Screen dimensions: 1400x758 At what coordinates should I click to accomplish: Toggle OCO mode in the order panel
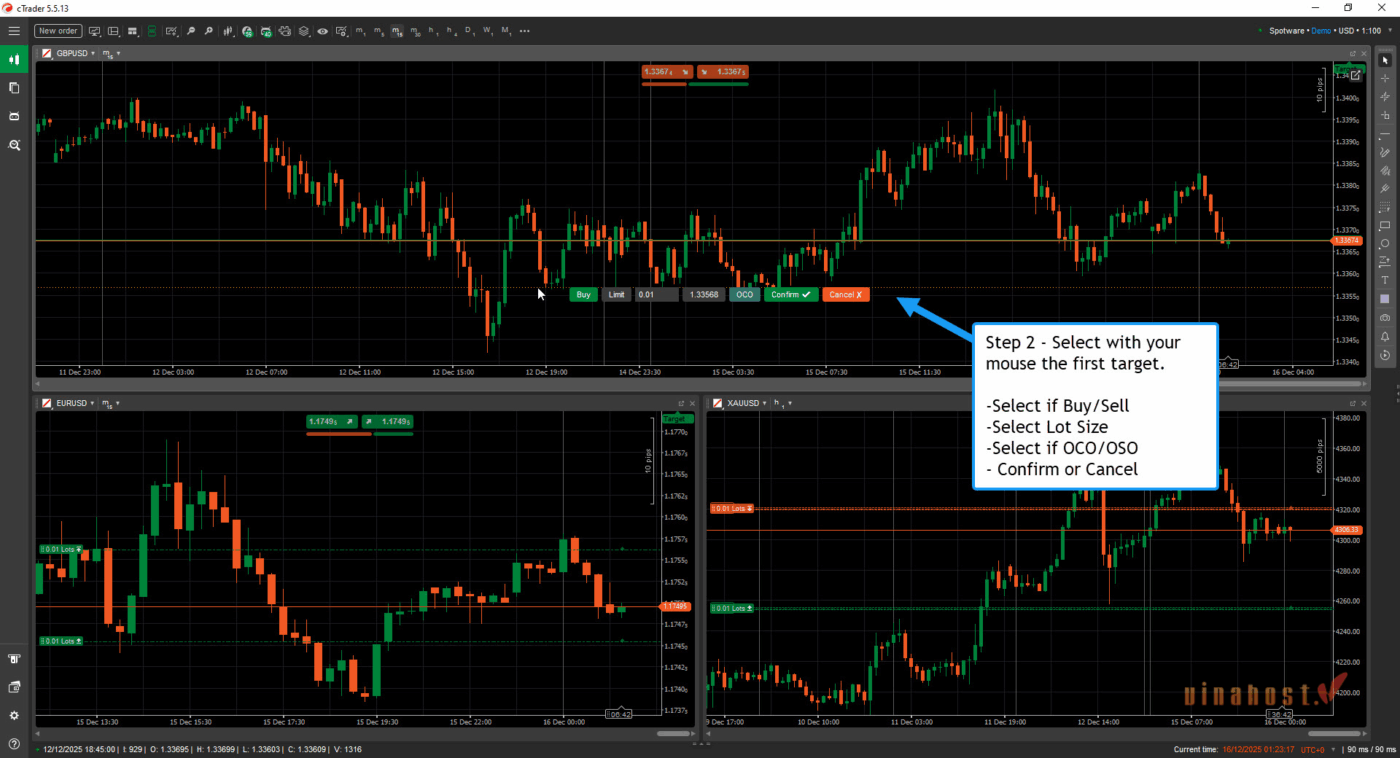pyautogui.click(x=744, y=294)
